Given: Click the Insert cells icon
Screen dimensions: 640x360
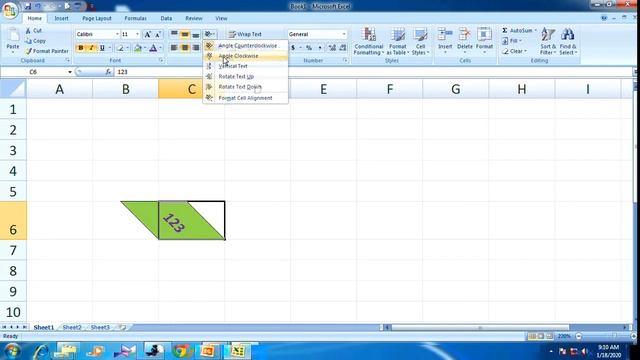Looking at the screenshot, I should [445, 35].
